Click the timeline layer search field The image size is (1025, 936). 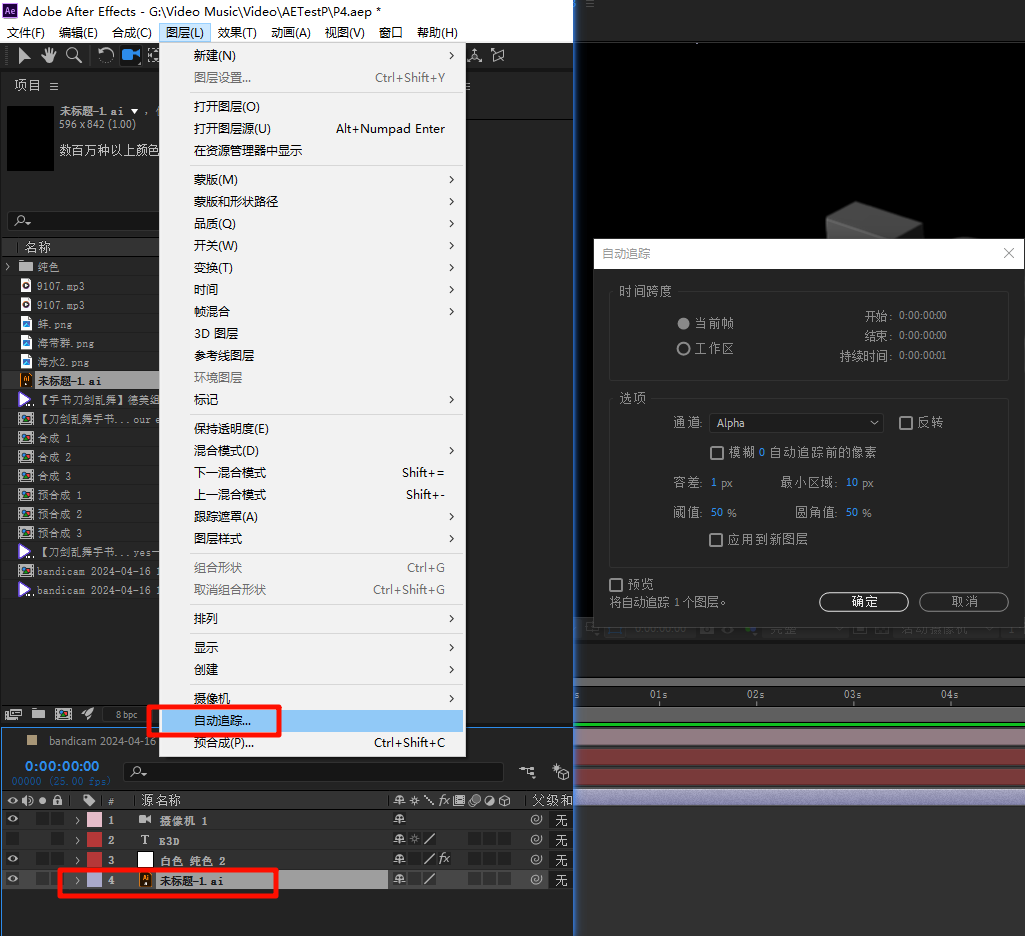[x=314, y=772]
